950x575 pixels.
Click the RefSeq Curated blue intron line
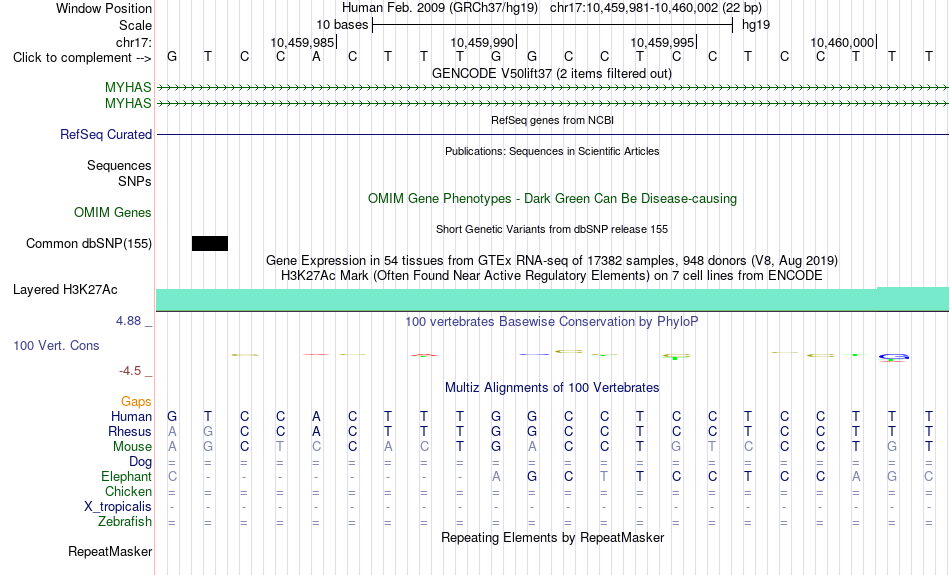pyautogui.click(x=553, y=135)
